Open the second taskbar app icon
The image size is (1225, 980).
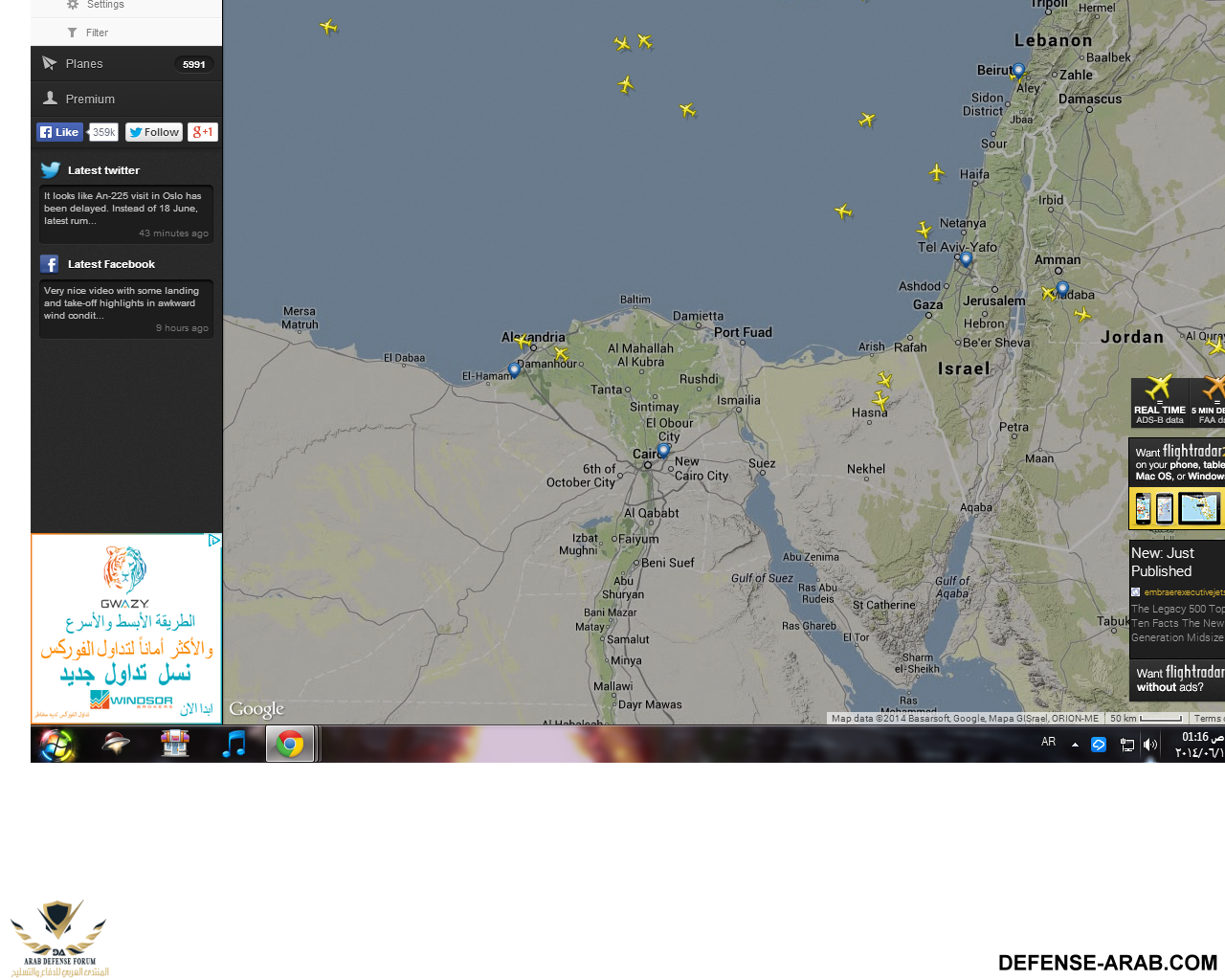(115, 744)
